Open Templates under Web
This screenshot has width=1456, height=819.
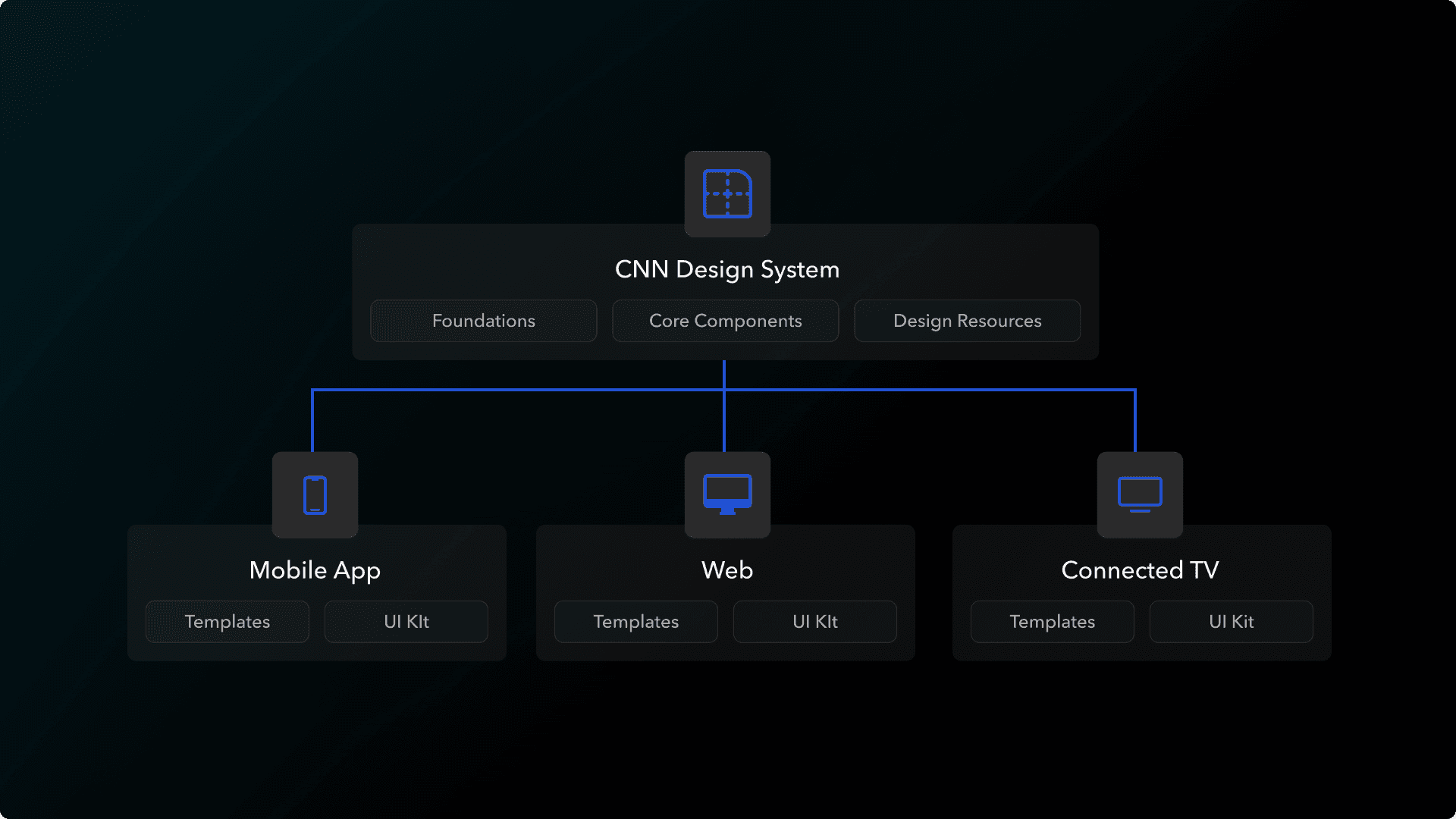(636, 622)
